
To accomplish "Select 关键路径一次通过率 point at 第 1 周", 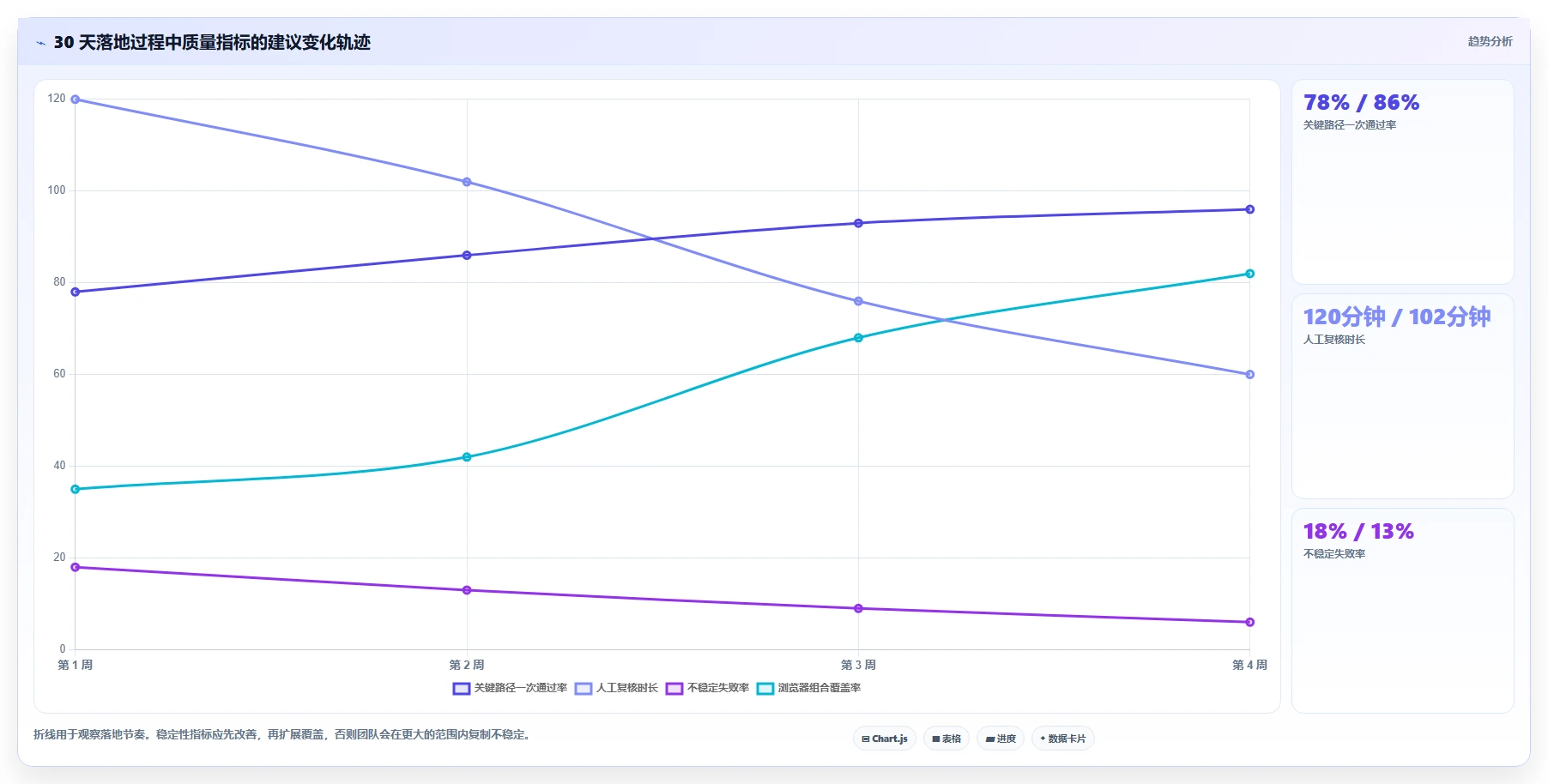I will tap(76, 292).
